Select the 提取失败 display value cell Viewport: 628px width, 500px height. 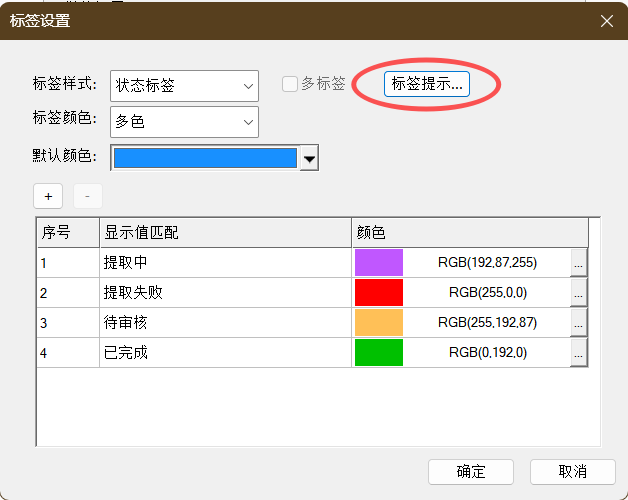pyautogui.click(x=224, y=293)
